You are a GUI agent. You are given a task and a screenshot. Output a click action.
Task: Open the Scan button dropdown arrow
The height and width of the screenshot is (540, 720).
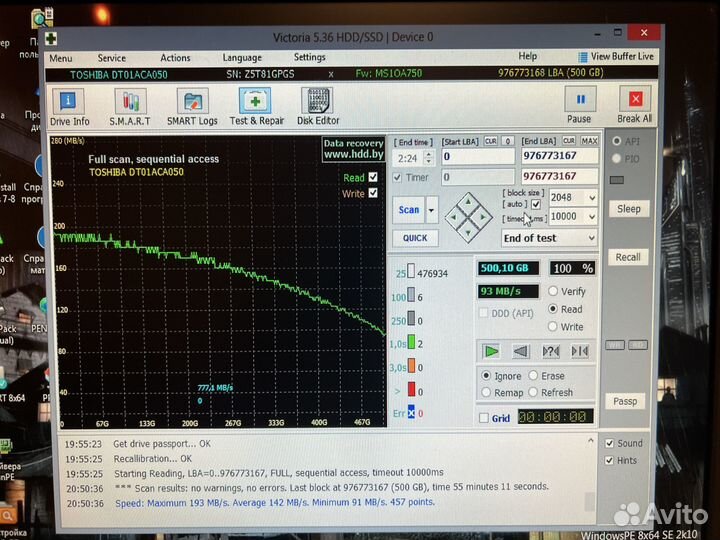[431, 210]
